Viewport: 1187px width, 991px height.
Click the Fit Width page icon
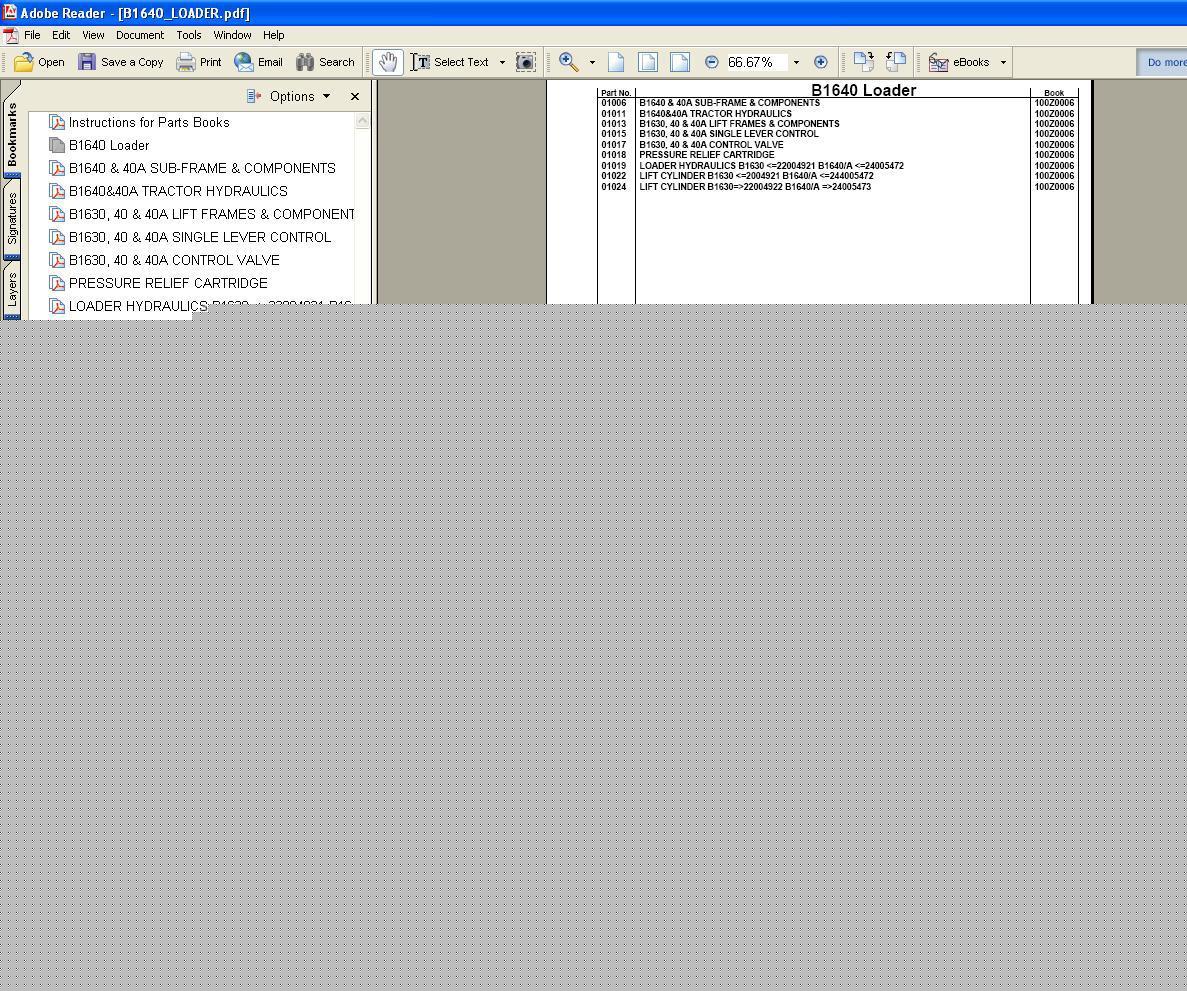click(x=680, y=62)
